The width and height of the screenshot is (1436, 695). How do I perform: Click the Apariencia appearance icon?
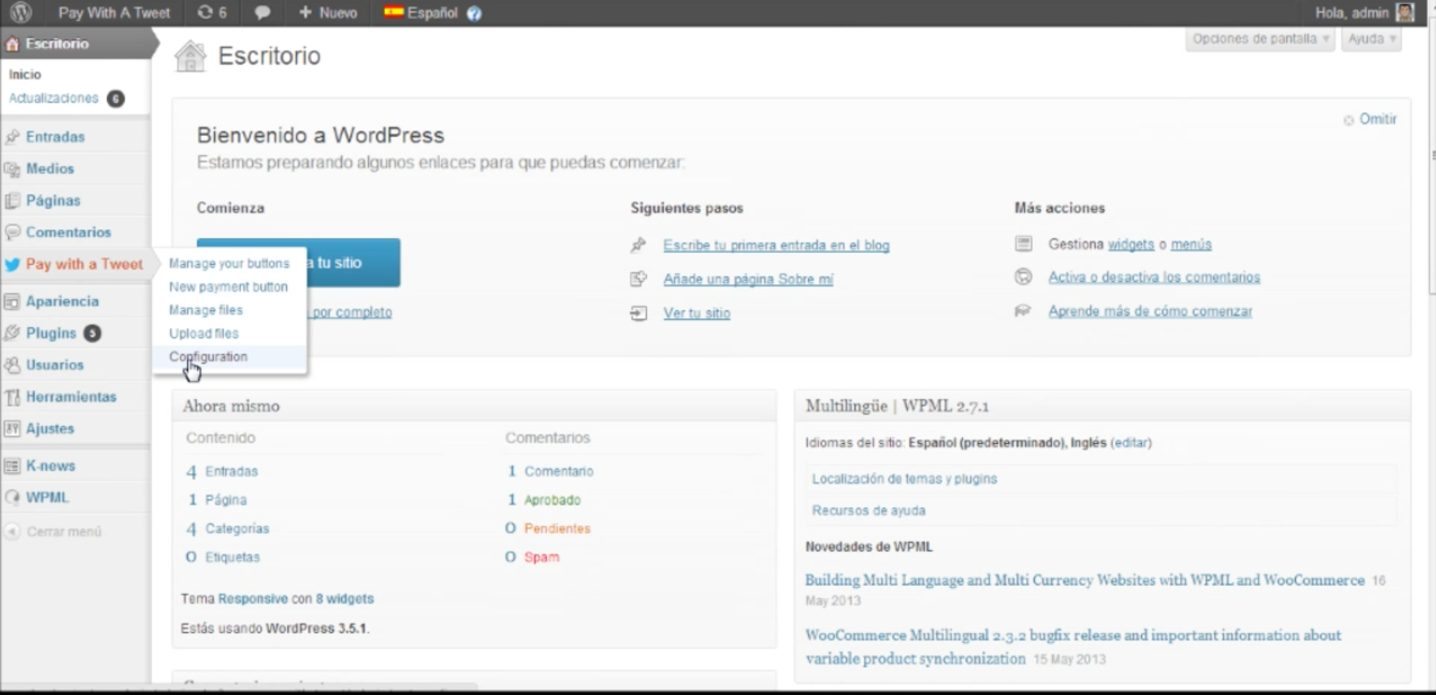(13, 301)
